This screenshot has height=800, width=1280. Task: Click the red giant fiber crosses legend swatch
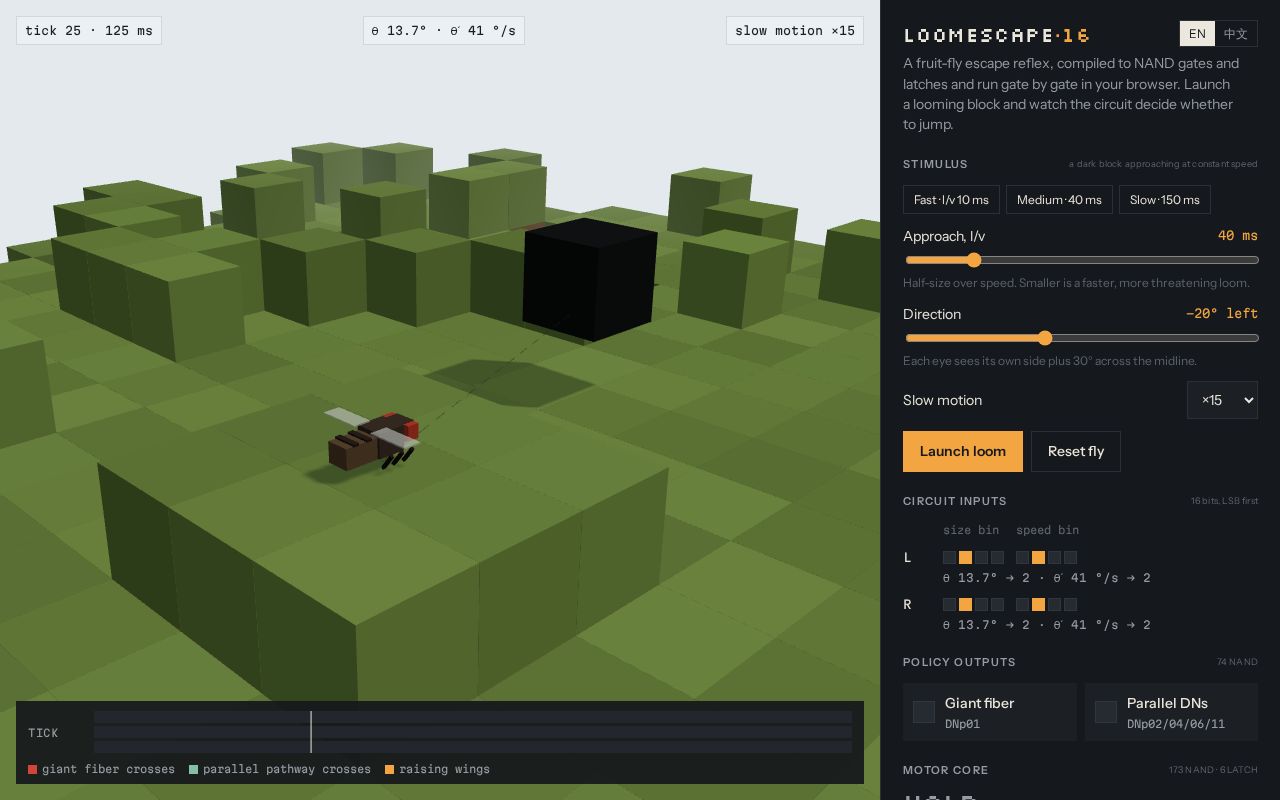pos(33,769)
